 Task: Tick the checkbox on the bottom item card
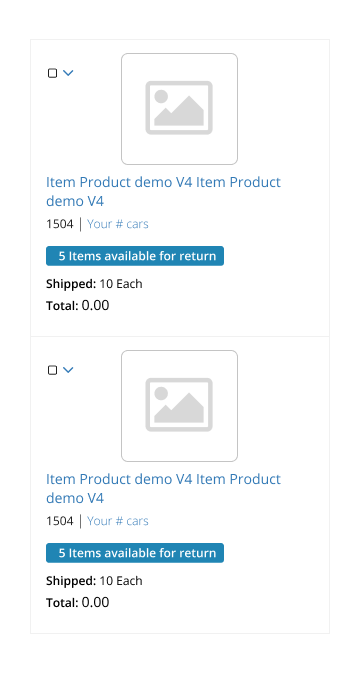(x=52, y=370)
